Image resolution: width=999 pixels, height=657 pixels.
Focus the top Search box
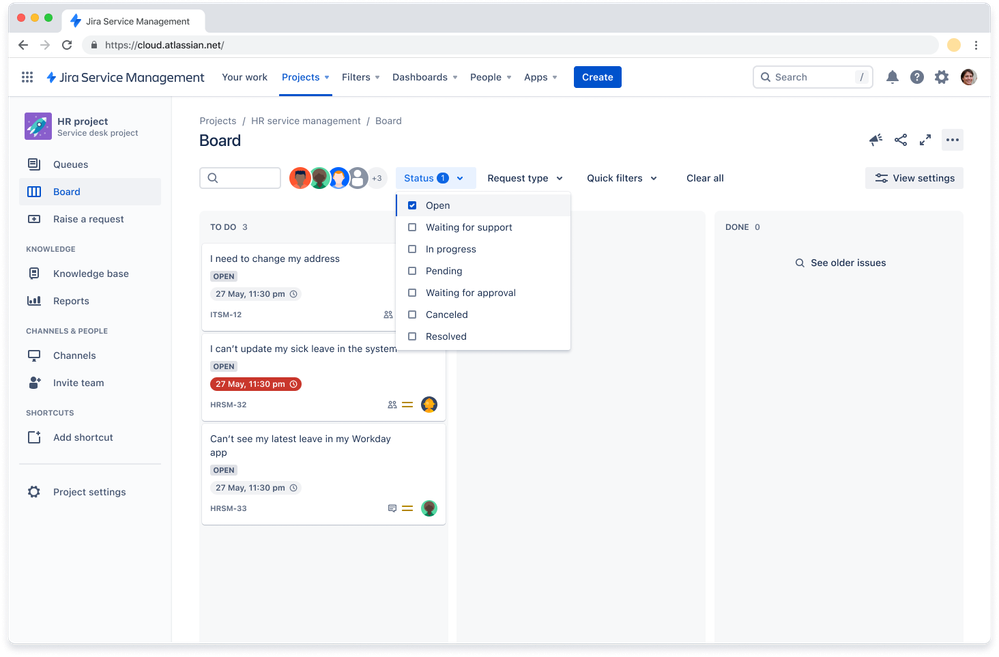[813, 77]
